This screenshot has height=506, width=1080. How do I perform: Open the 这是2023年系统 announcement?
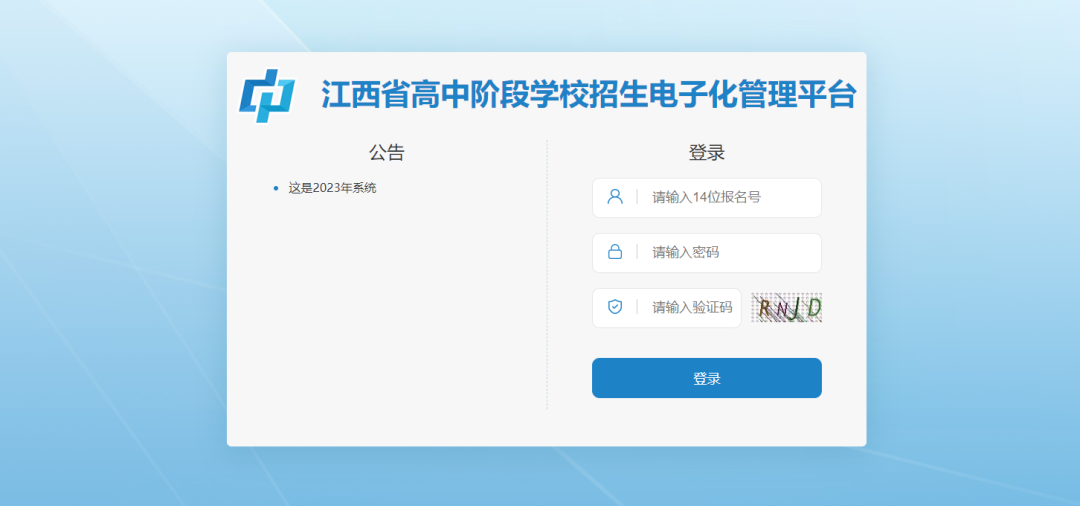point(332,188)
